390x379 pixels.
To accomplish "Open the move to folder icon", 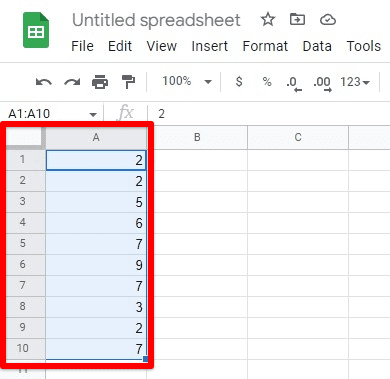I will [x=297, y=20].
